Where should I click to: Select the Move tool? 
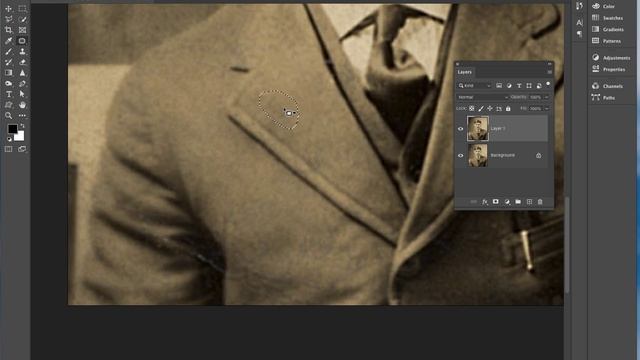coord(8,8)
